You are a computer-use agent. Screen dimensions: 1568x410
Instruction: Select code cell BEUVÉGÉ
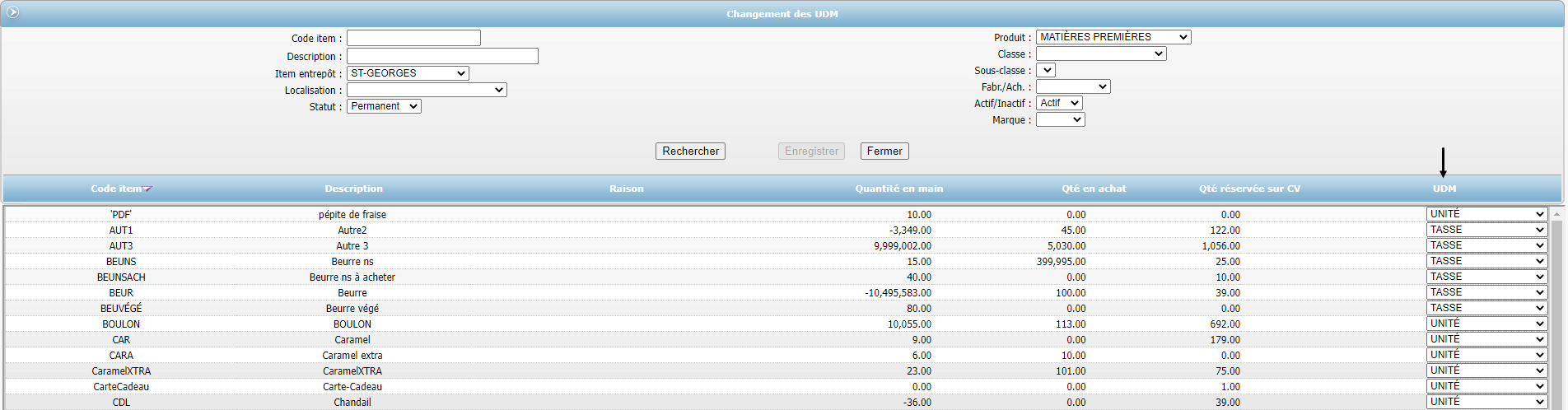click(x=121, y=309)
